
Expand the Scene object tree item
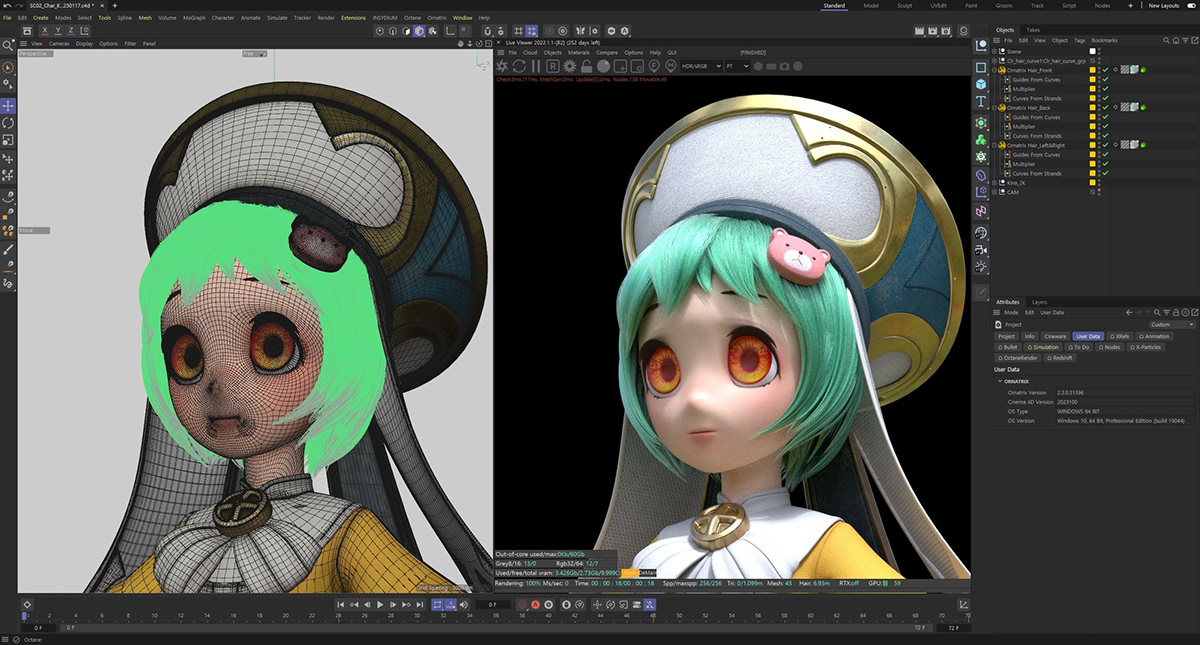[x=995, y=51]
